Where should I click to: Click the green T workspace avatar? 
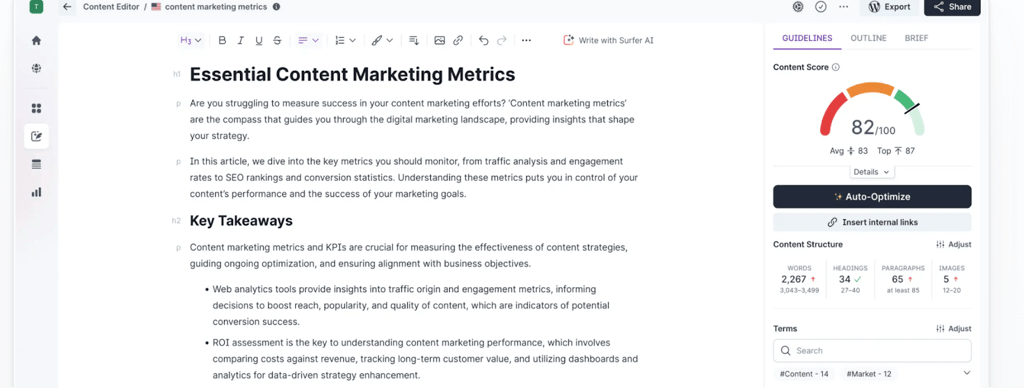[37, 7]
